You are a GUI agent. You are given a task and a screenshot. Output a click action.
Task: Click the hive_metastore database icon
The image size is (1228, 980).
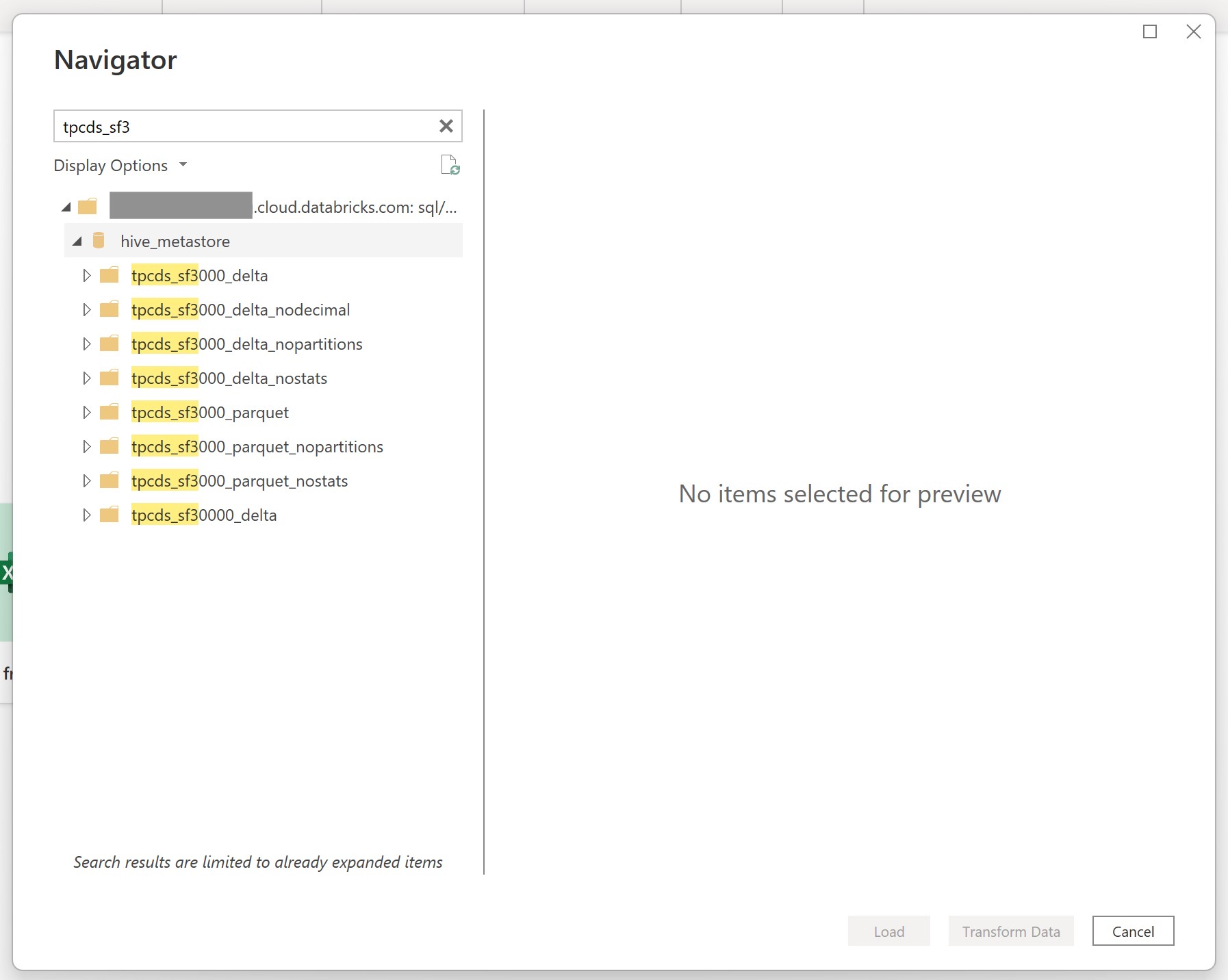[x=99, y=240]
